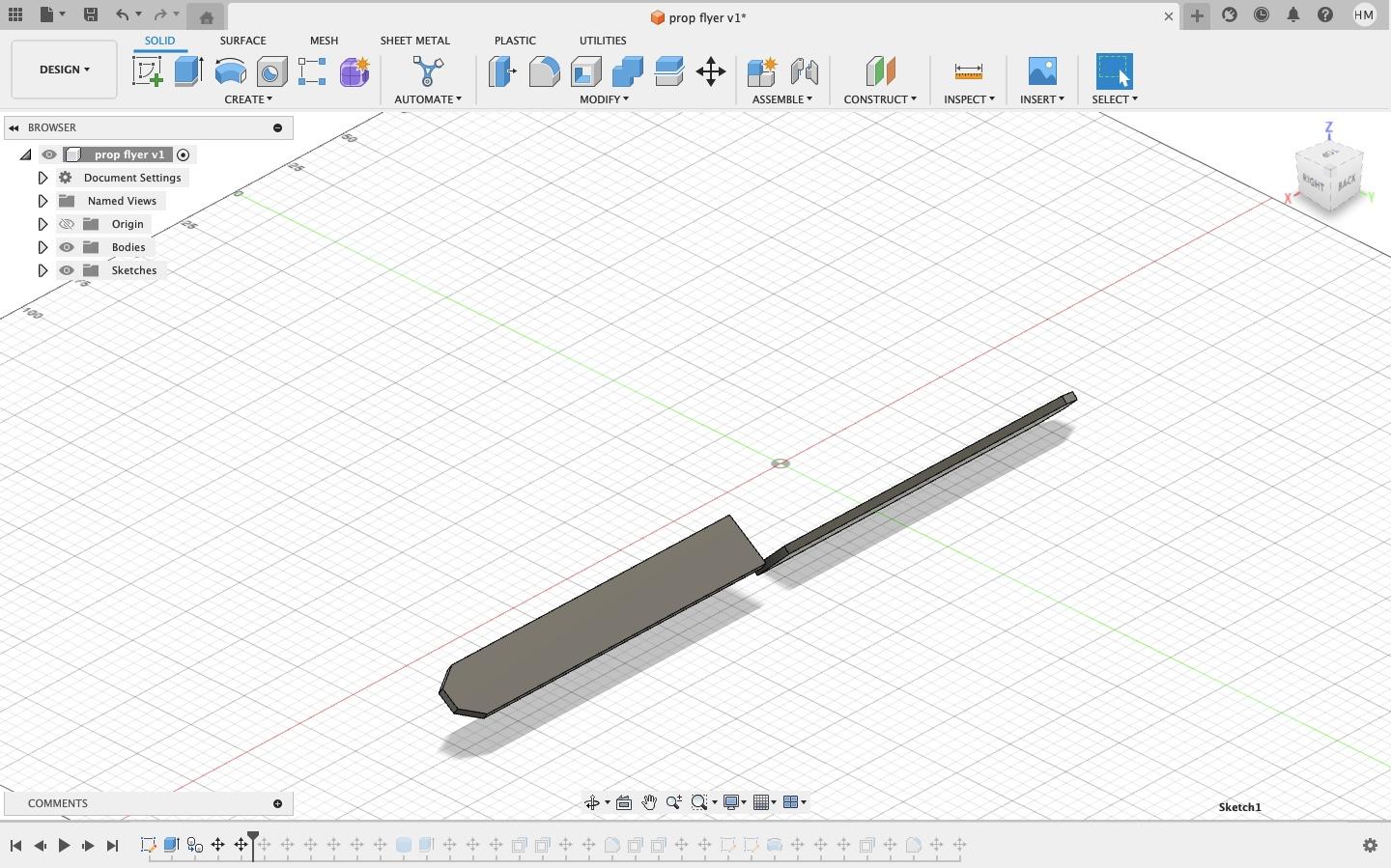1391x868 pixels.
Task: Open the notifications bell
Action: coord(1293,15)
